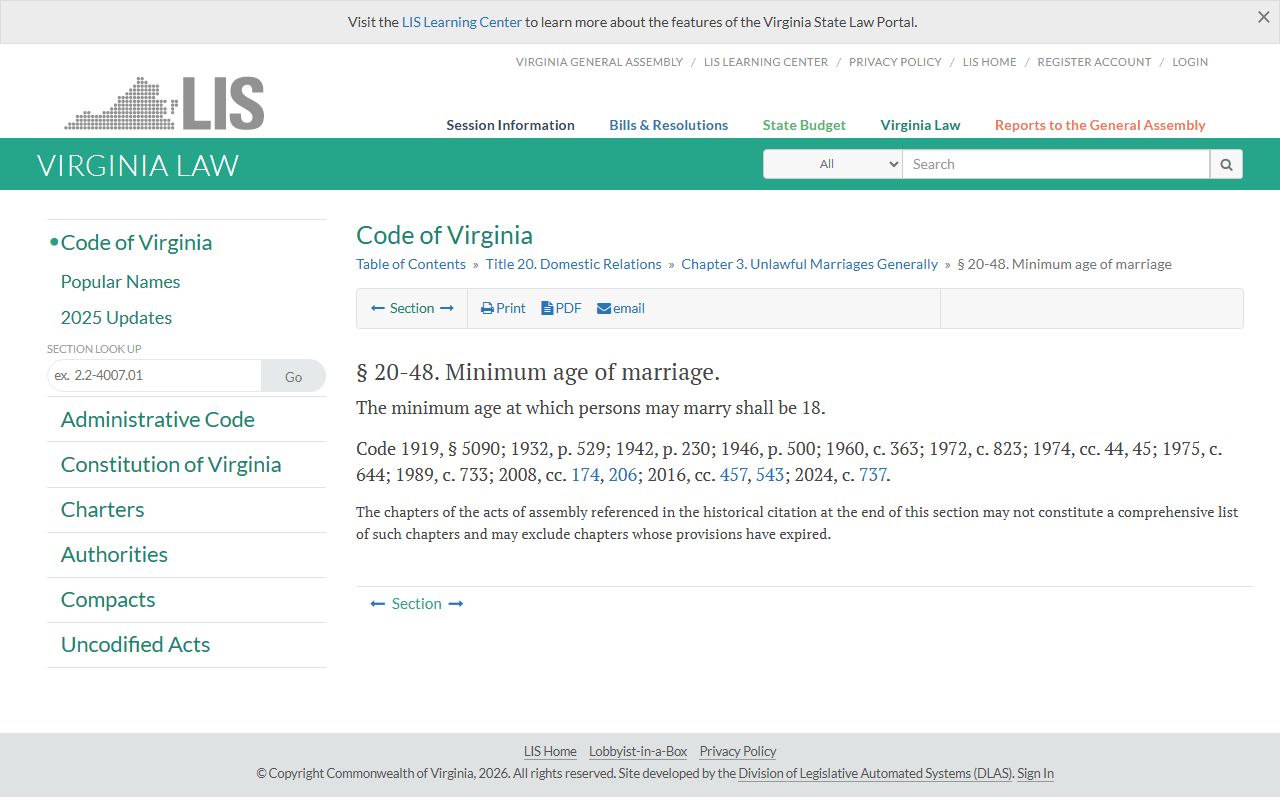Viewport: 1280px width, 800px height.
Task: Open 2008 chapter 174 link
Action: click(x=585, y=475)
